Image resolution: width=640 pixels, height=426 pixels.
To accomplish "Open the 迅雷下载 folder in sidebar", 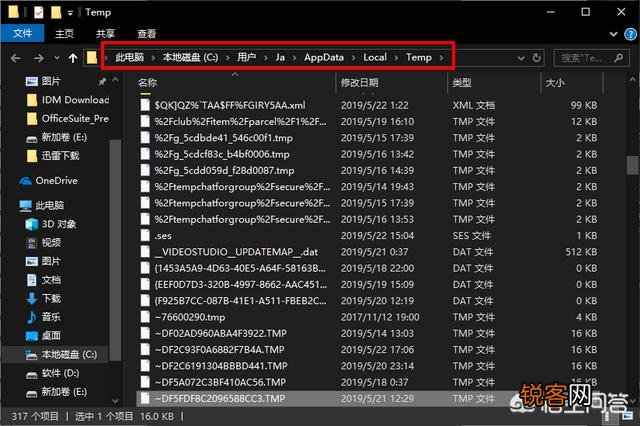I will click(x=53, y=155).
